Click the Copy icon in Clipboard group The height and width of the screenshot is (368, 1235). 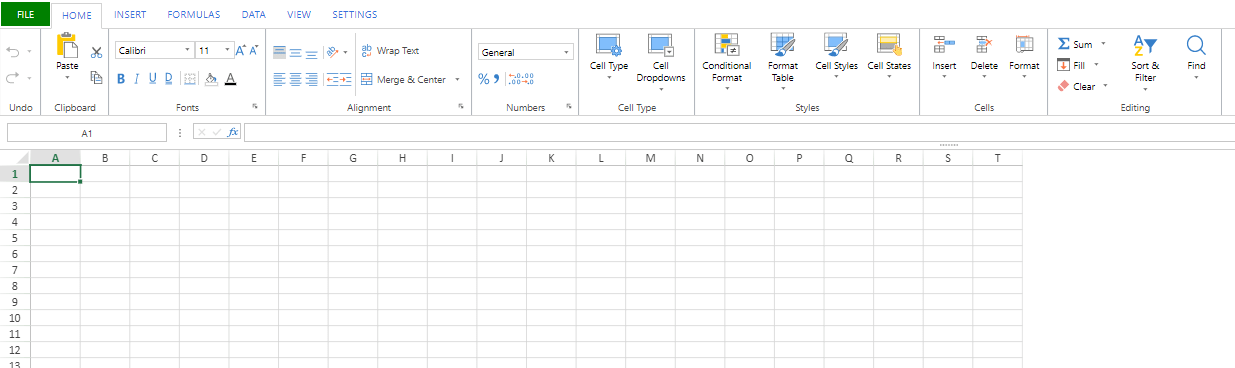tap(97, 77)
